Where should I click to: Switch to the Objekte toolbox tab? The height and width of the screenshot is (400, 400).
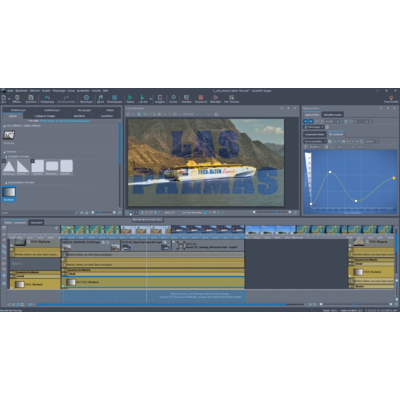(13, 116)
